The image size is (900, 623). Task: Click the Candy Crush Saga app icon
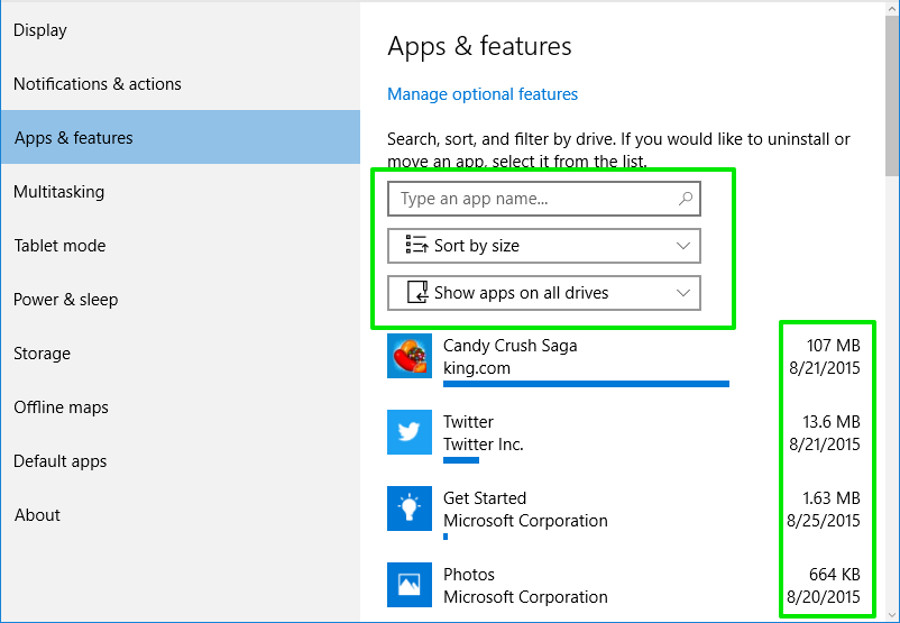click(409, 355)
